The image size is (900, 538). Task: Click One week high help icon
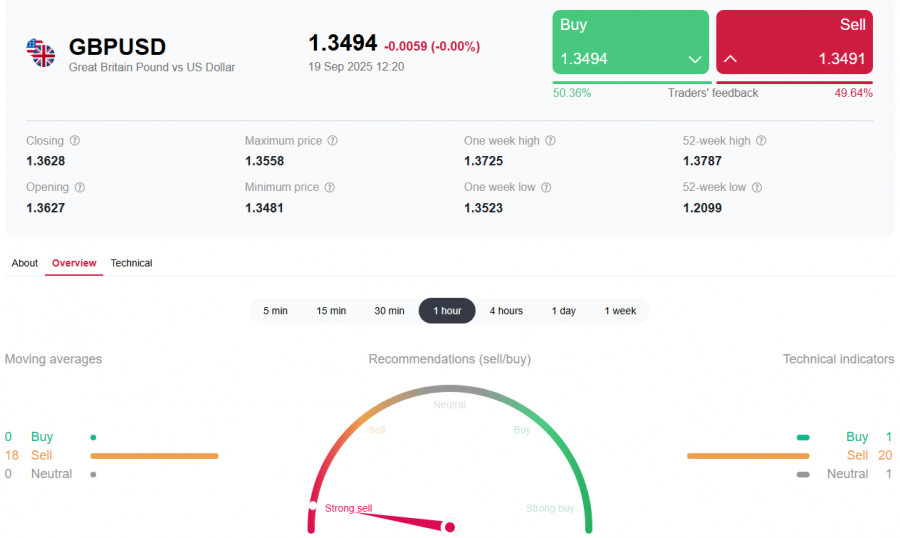point(550,141)
